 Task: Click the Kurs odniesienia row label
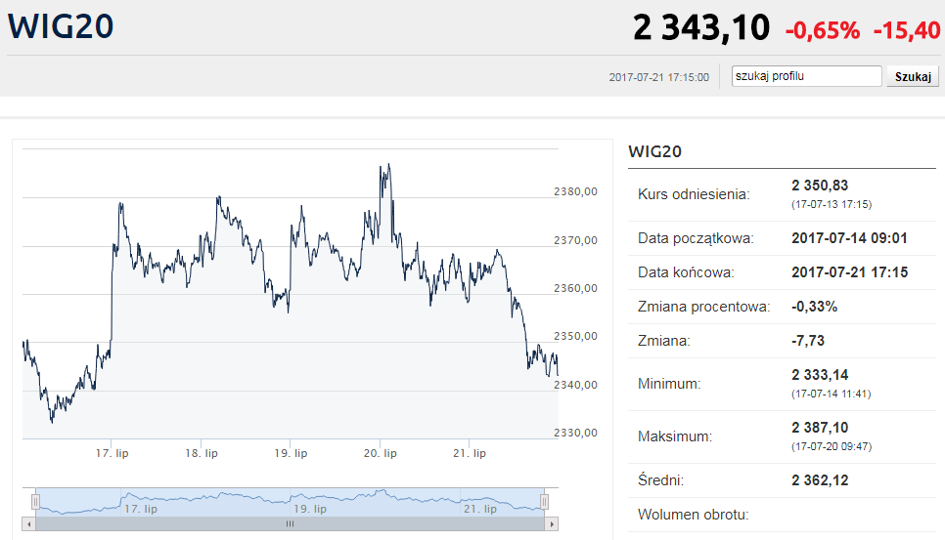694,194
